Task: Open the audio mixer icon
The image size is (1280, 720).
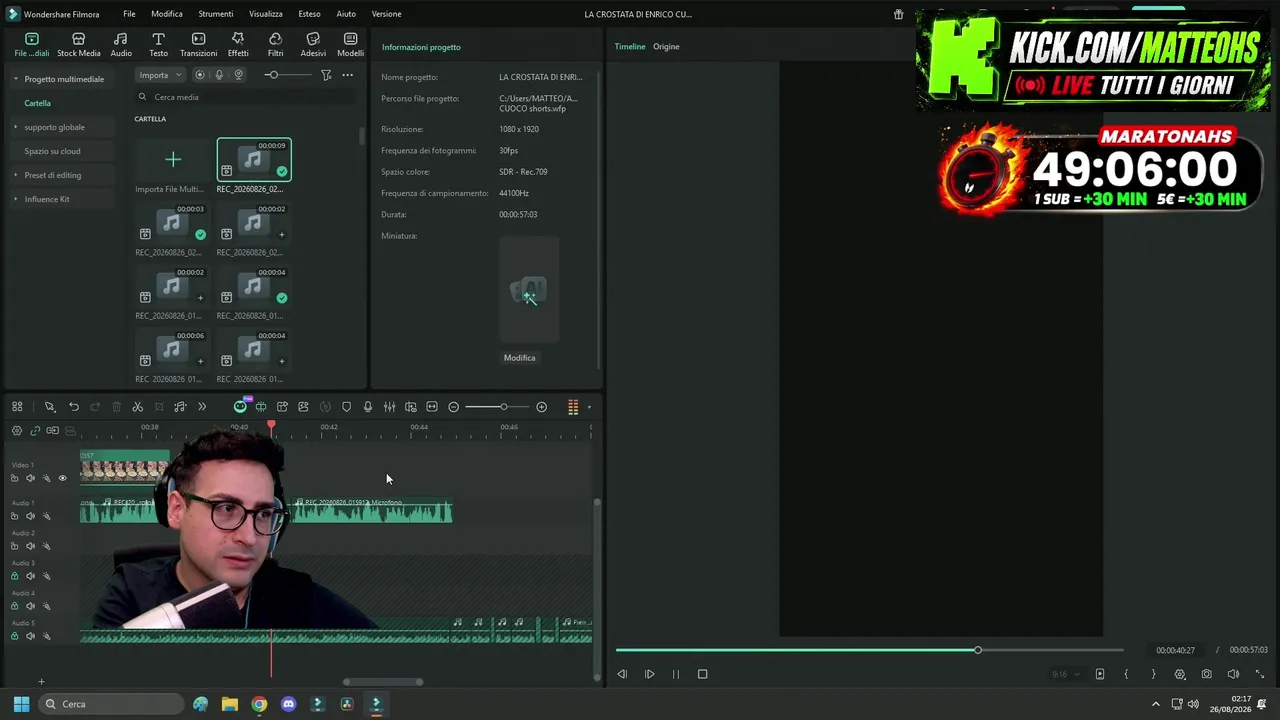Action: pos(389,407)
